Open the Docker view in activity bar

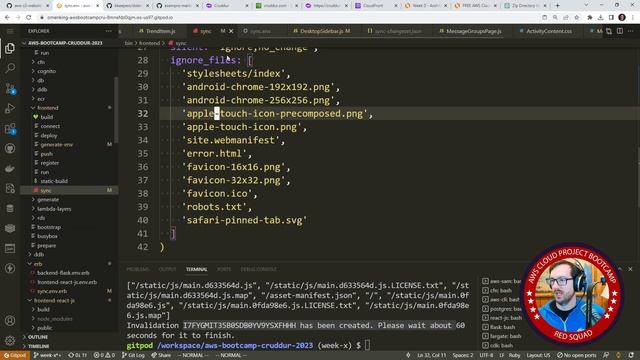tap(10, 168)
